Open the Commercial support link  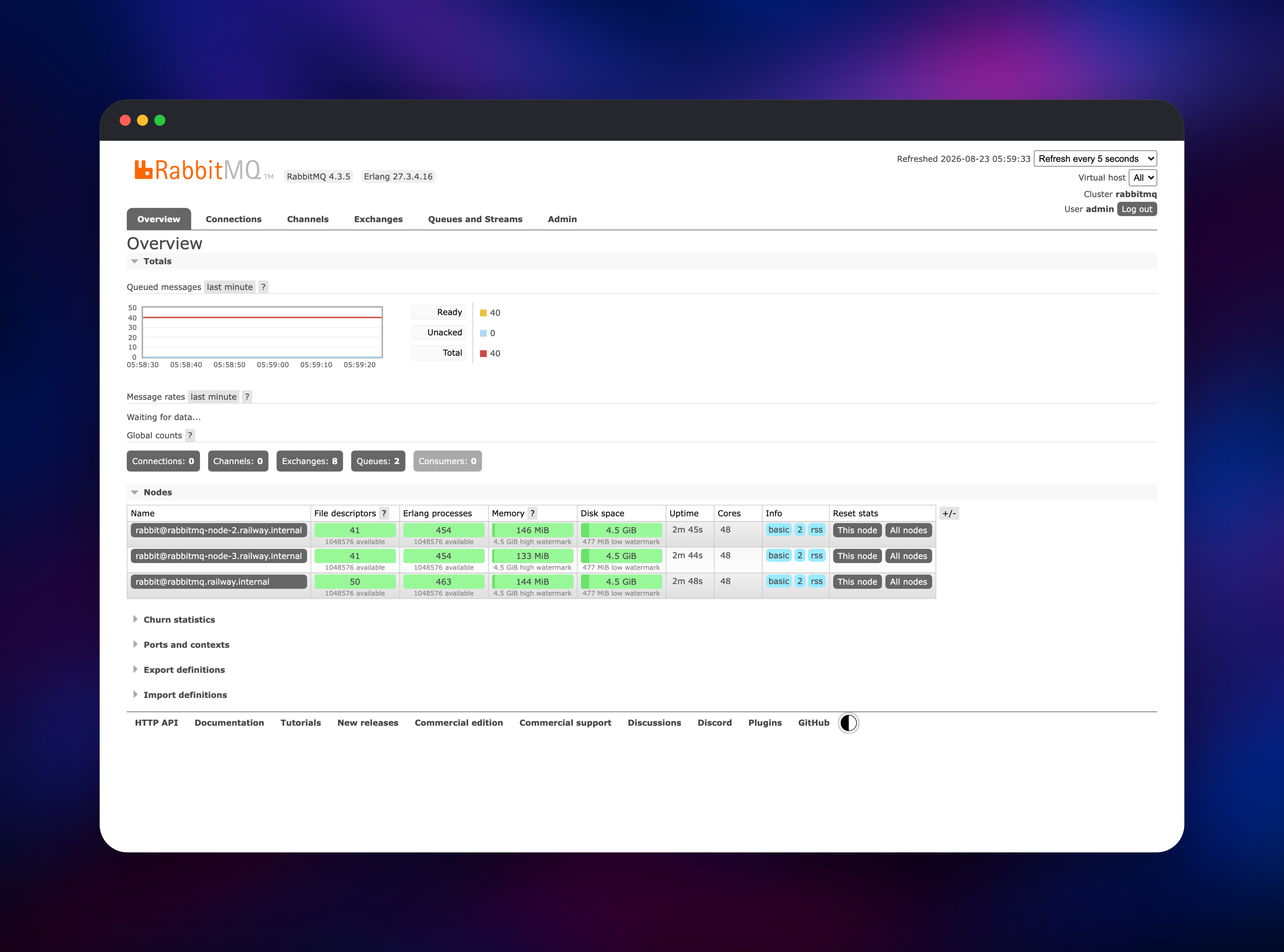[565, 723]
